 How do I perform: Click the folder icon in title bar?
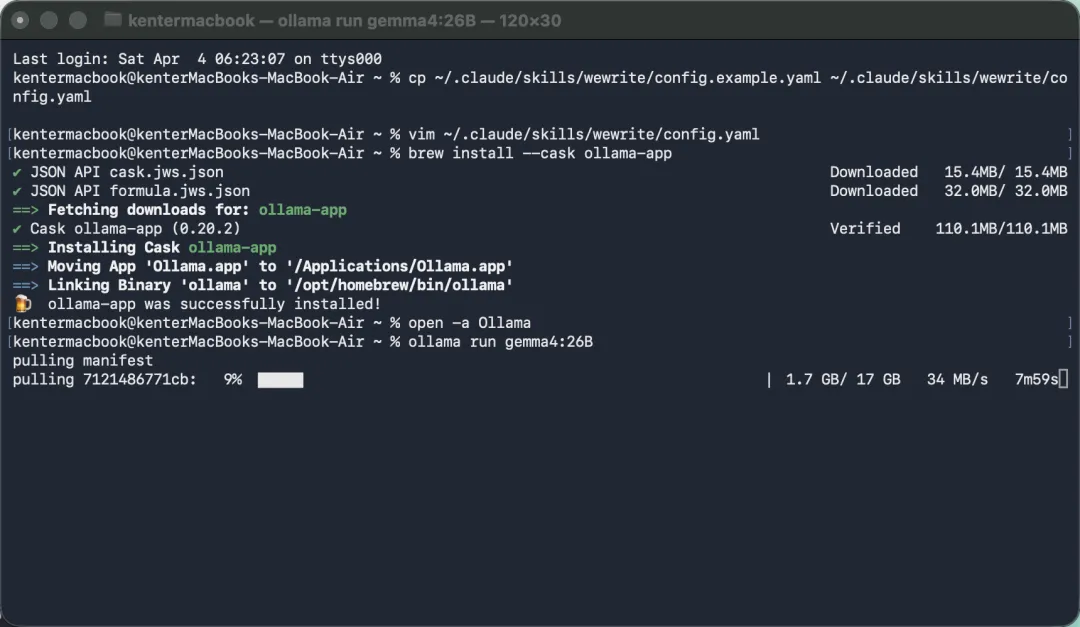pyautogui.click(x=112, y=20)
